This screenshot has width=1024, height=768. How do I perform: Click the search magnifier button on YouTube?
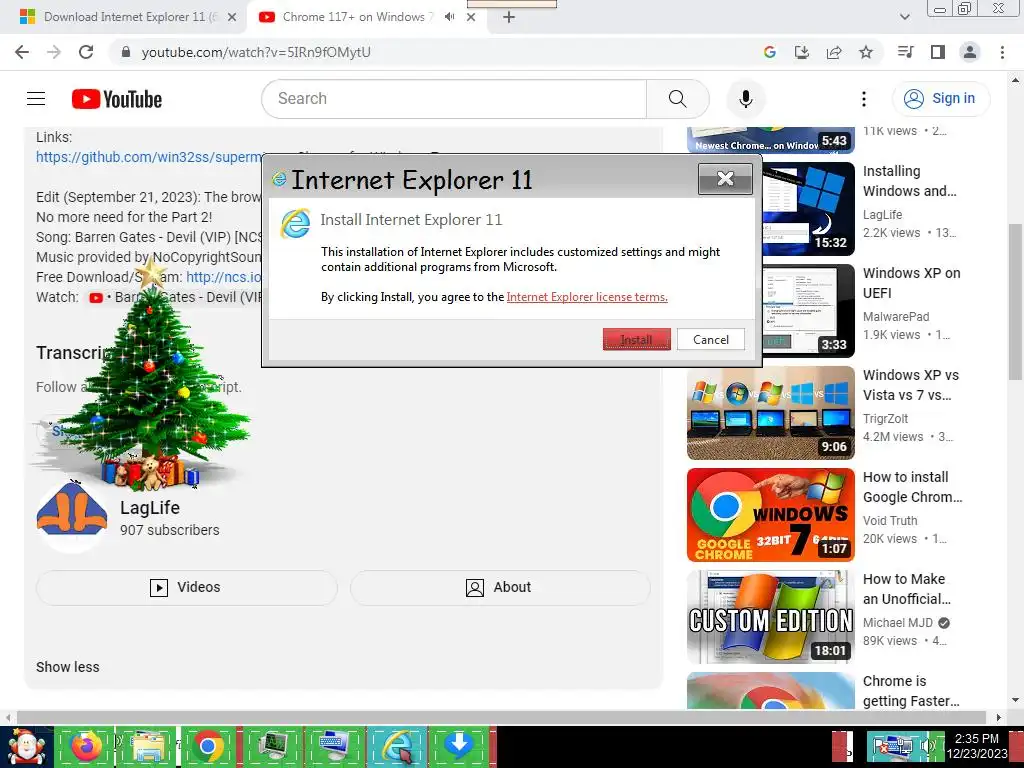point(678,99)
